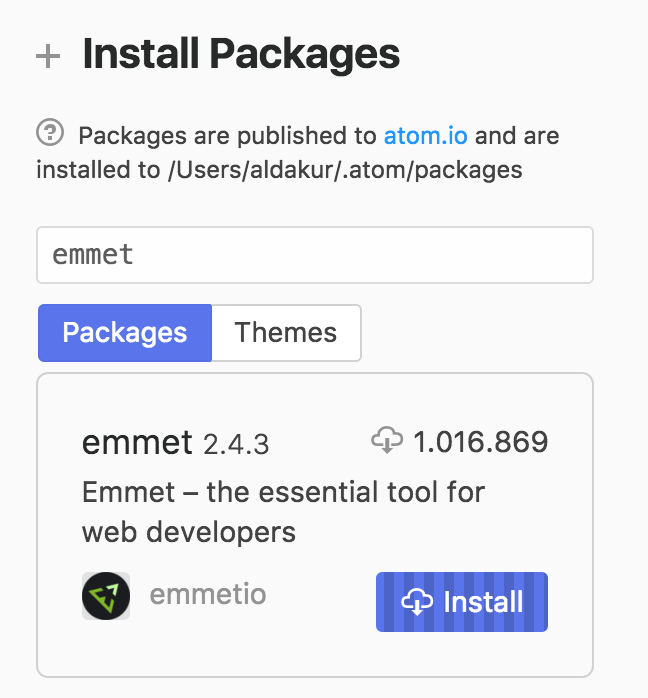Click the 'Packages are published to' text
The image size is (648, 698).
228,136
